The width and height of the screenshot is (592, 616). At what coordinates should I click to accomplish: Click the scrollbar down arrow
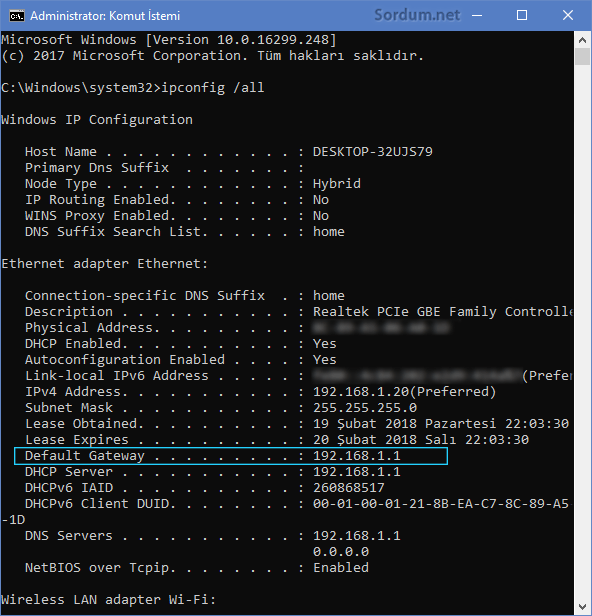[x=583, y=607]
